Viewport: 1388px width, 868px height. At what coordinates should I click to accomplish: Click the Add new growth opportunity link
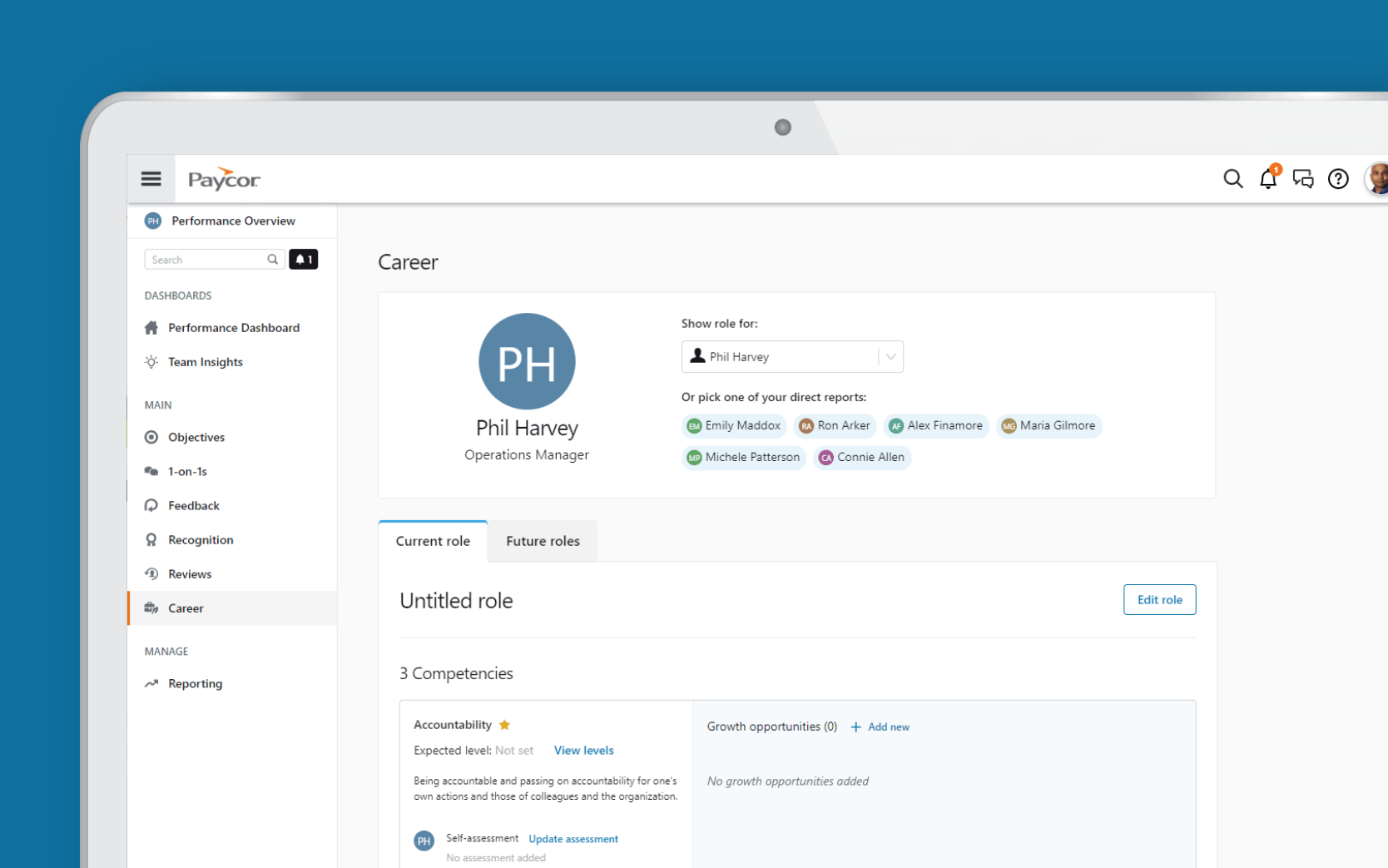(888, 727)
